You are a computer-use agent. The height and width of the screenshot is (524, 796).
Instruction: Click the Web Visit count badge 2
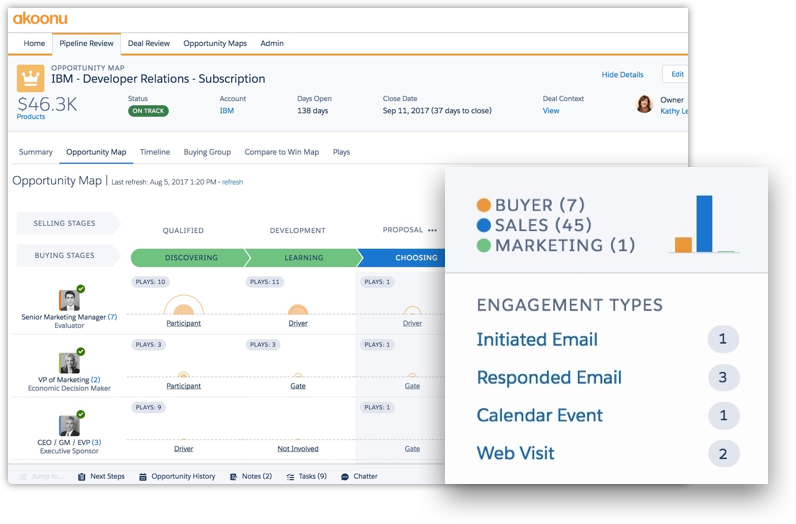coord(723,454)
